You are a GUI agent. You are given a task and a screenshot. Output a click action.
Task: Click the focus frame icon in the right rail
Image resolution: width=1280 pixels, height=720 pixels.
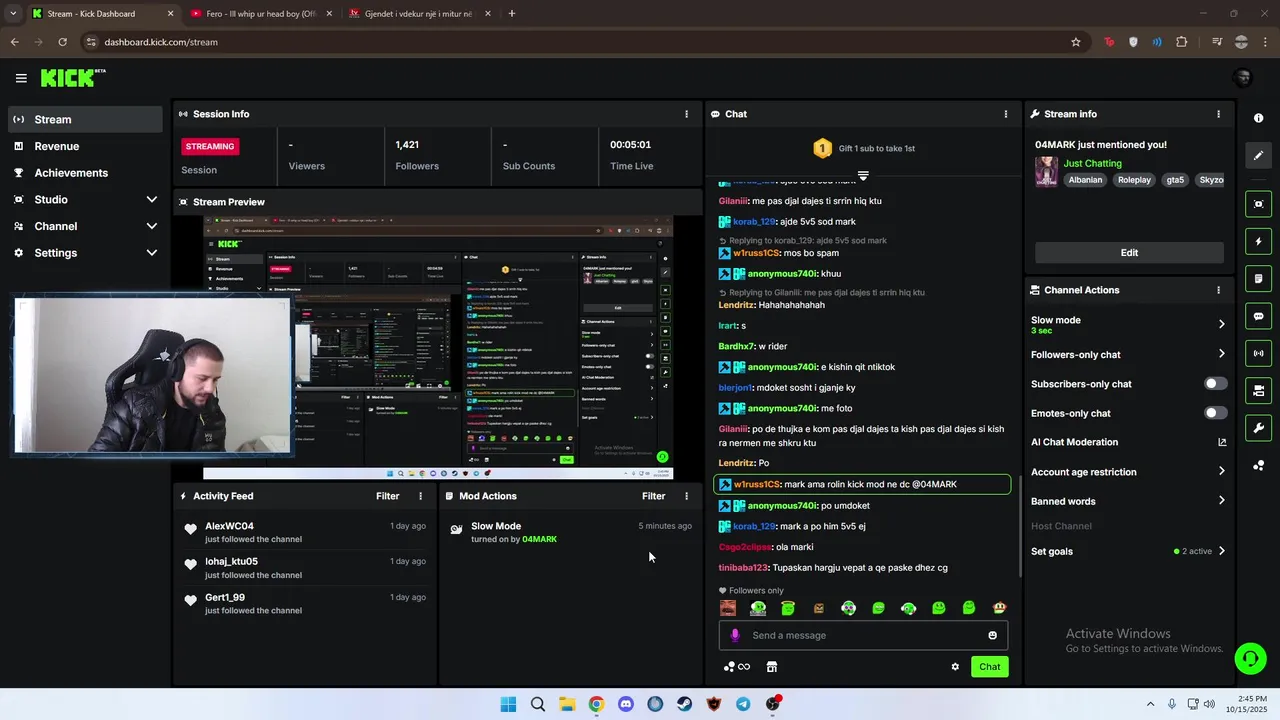tap(1258, 204)
